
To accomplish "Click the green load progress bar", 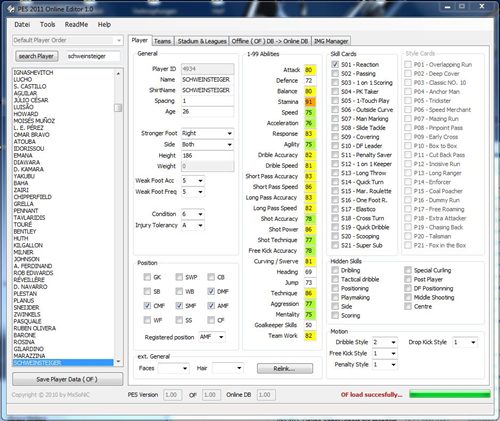I will tap(450, 394).
